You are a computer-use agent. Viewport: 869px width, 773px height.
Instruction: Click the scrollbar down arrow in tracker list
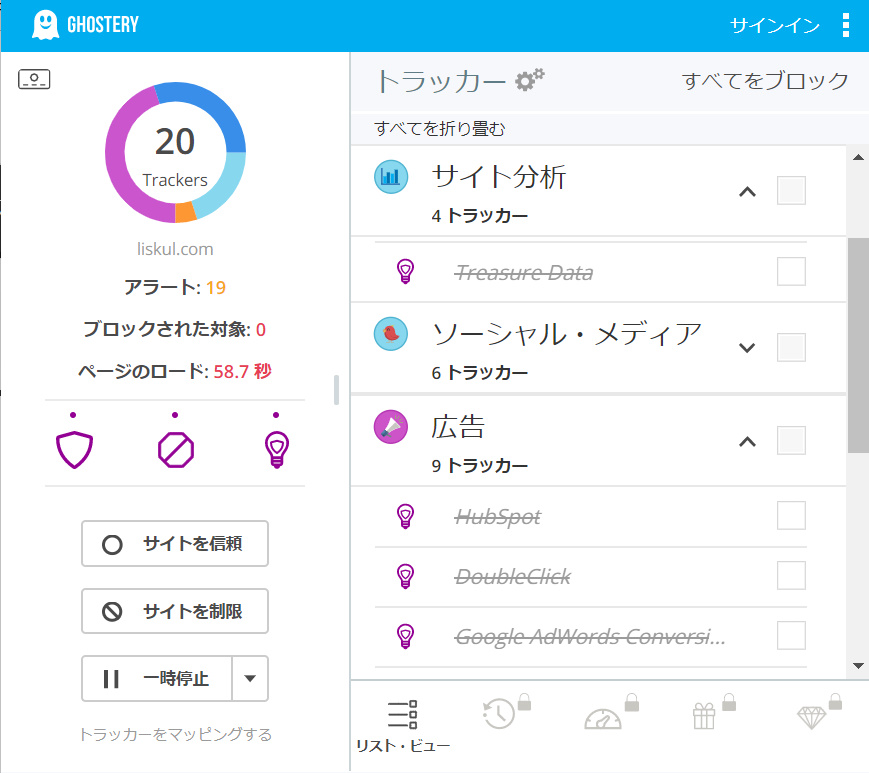pos(858,666)
